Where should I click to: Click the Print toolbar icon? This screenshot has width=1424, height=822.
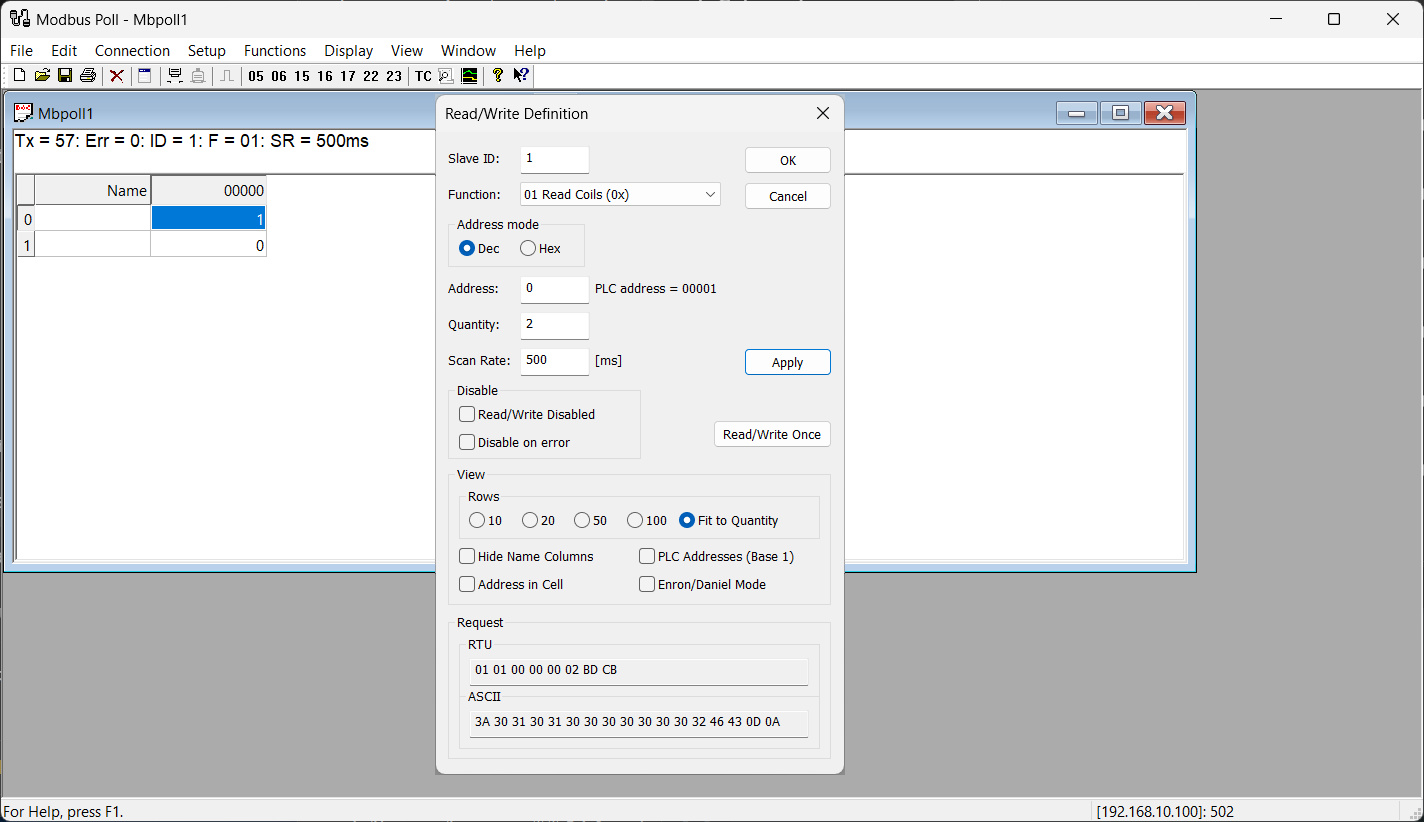point(88,76)
